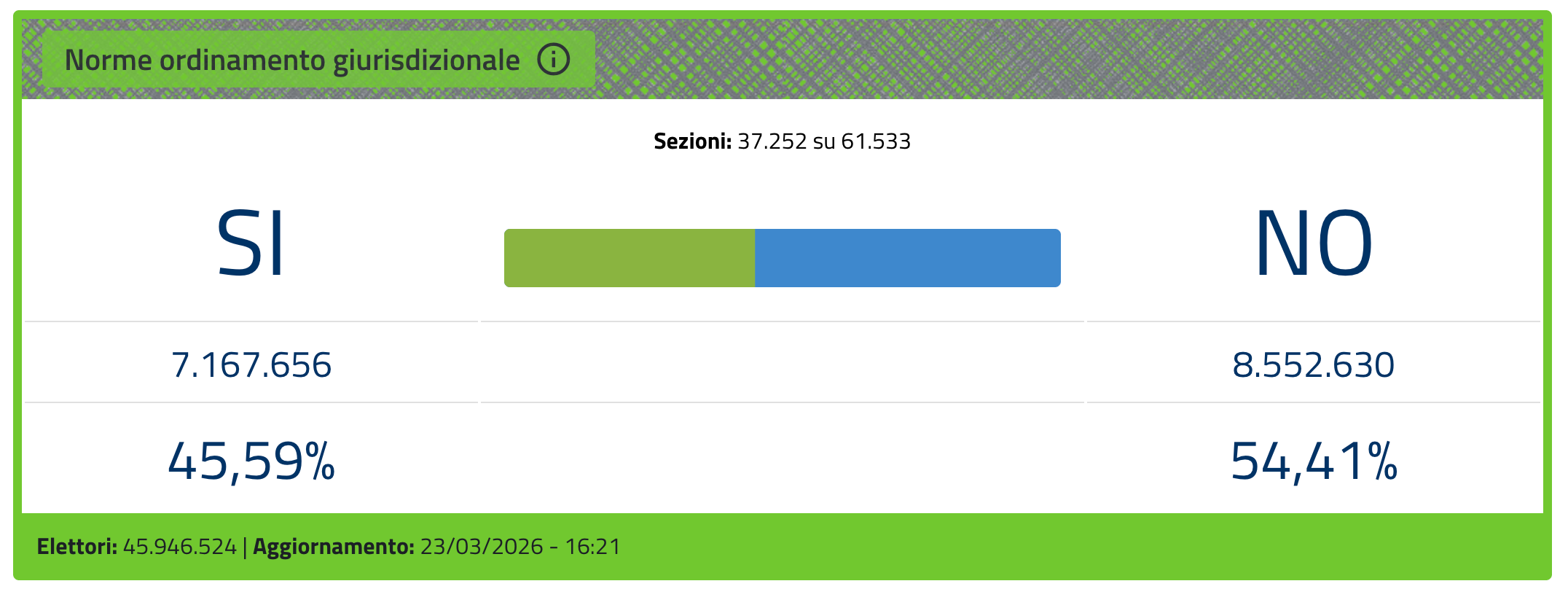Click the NO vote count 8.552.630
This screenshot has width=1568, height=589.
(1313, 364)
